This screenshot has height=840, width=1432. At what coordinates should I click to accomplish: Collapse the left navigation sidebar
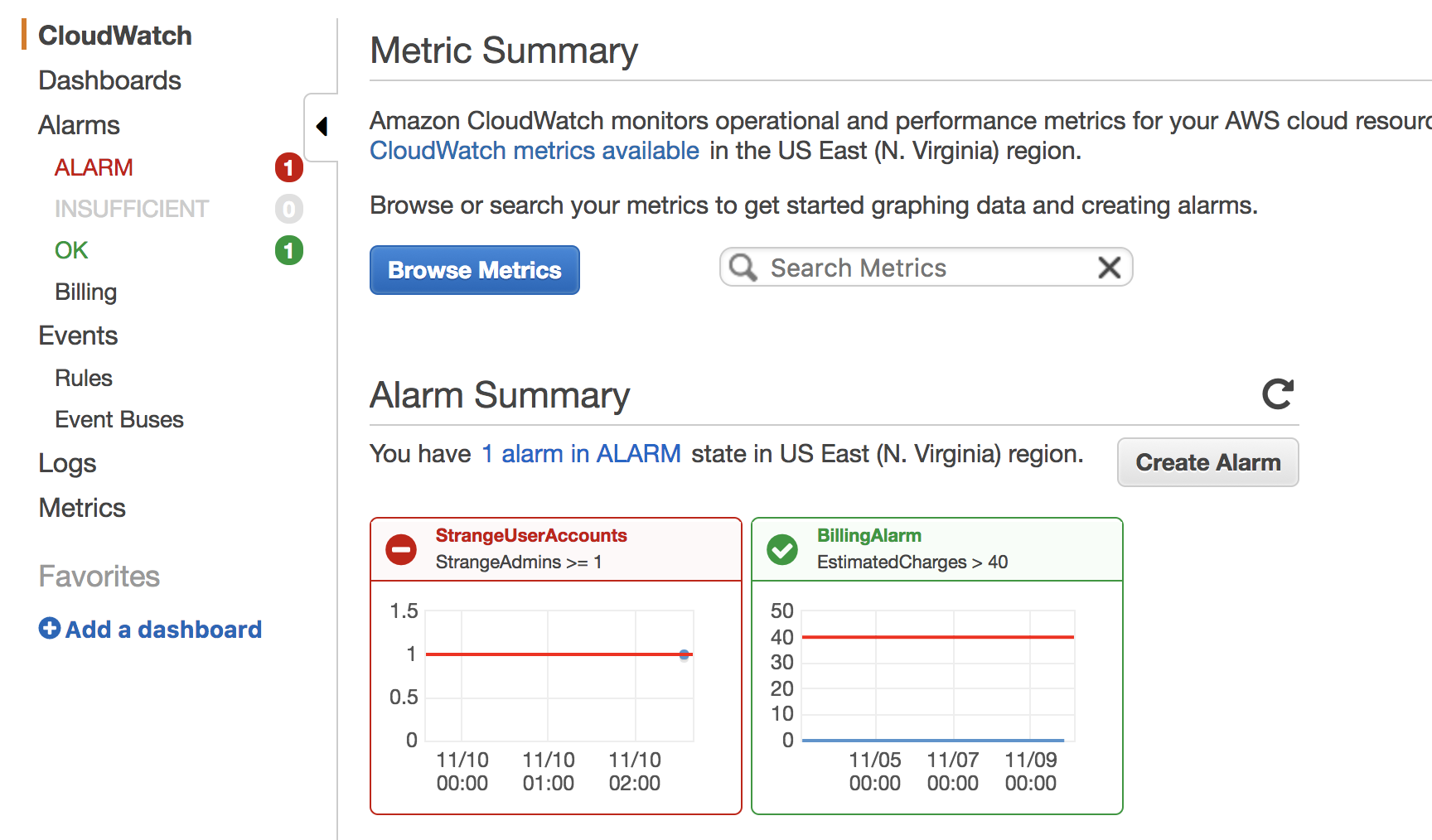pyautogui.click(x=322, y=127)
